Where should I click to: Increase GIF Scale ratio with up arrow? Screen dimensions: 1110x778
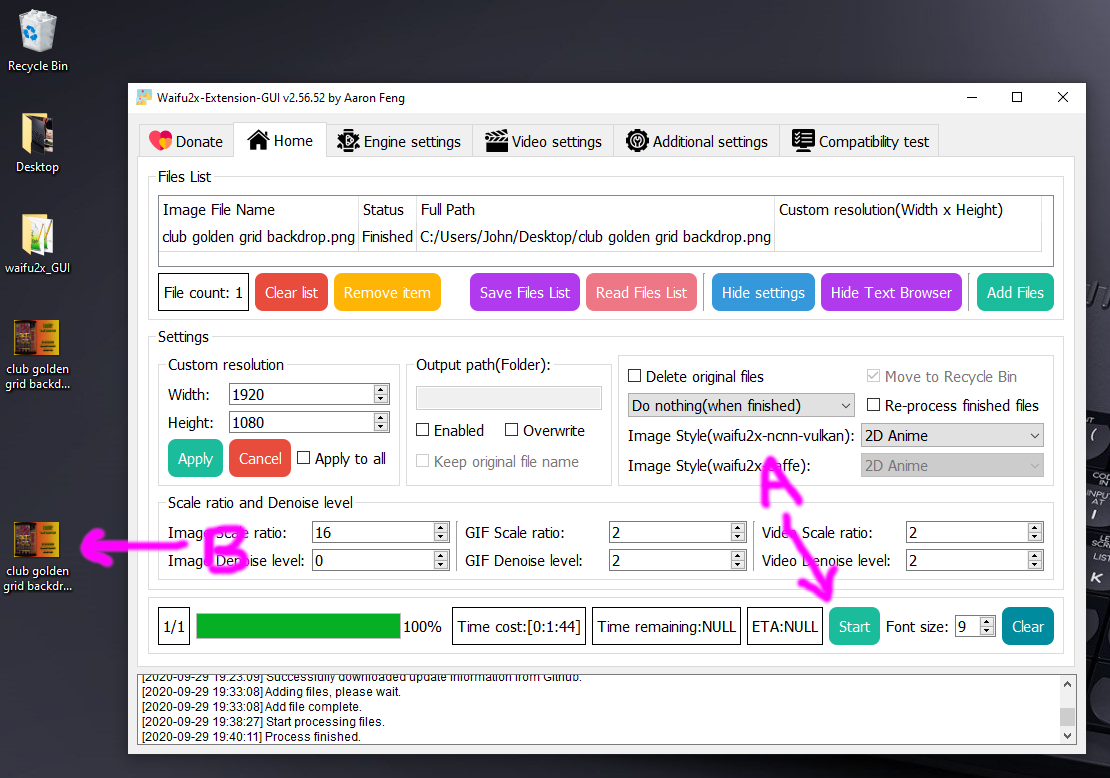click(x=738, y=527)
